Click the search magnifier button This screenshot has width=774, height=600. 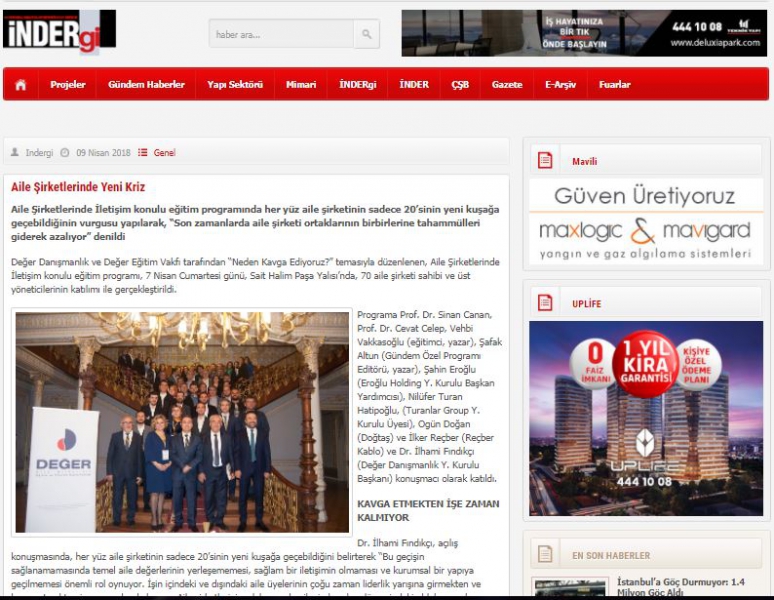coord(367,34)
